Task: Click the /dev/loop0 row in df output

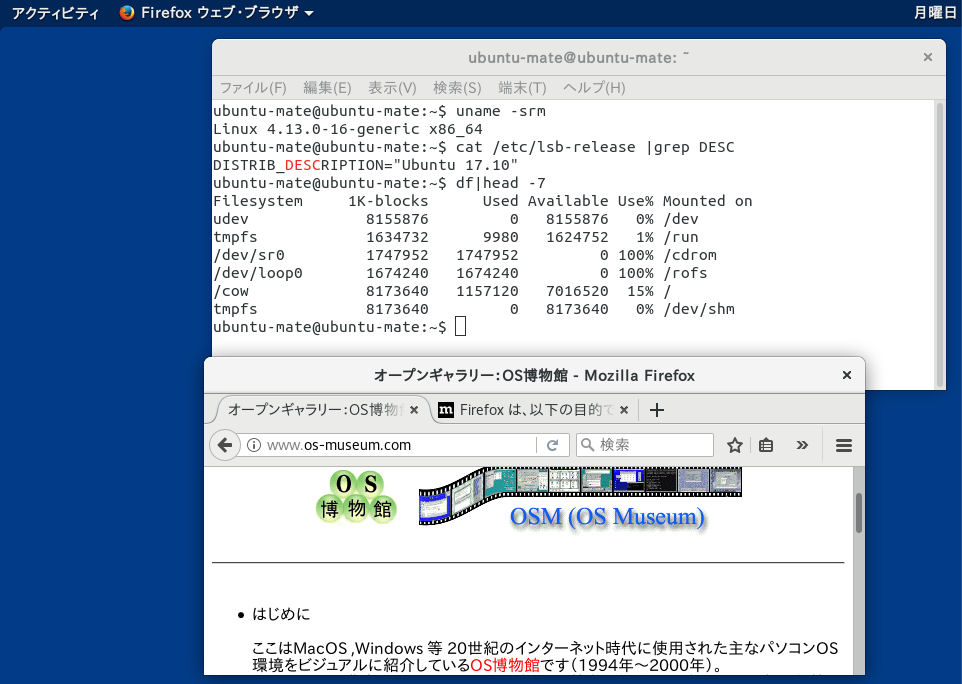Action: [460, 273]
